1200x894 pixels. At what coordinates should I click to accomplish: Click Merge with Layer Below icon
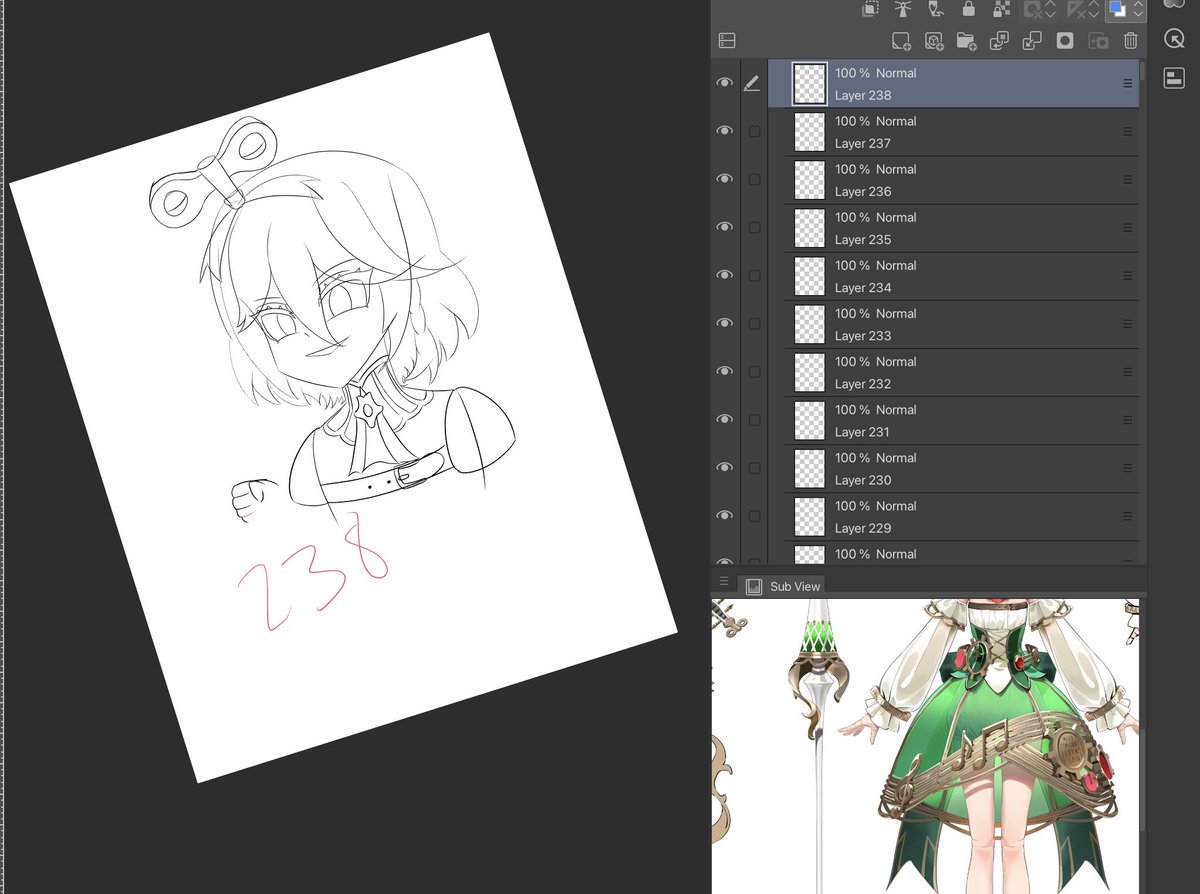pos(1032,41)
